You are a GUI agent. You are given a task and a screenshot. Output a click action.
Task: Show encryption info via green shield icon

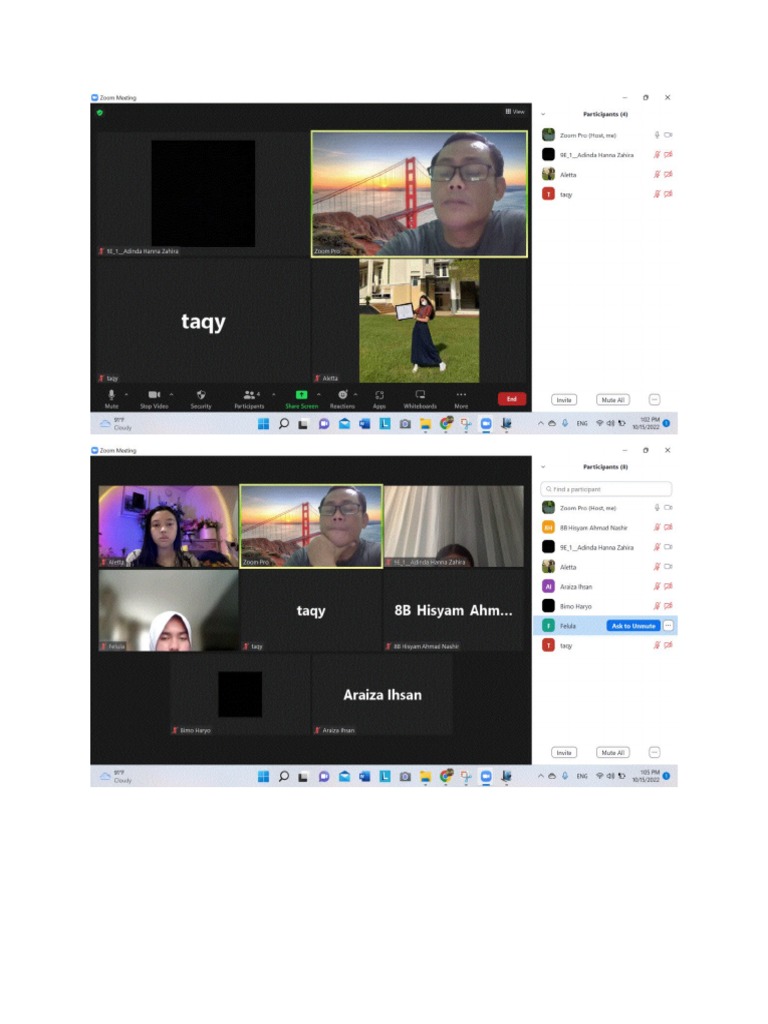click(100, 112)
